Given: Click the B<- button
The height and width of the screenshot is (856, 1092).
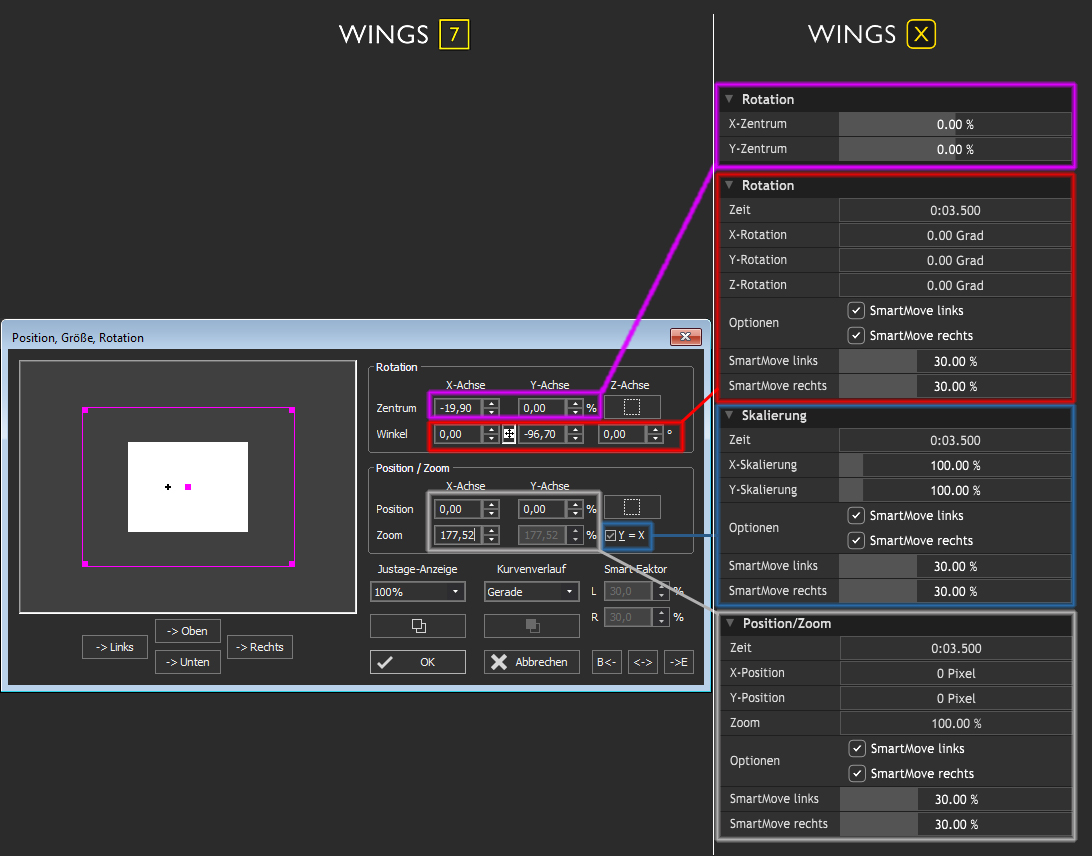Looking at the screenshot, I should click(x=607, y=662).
